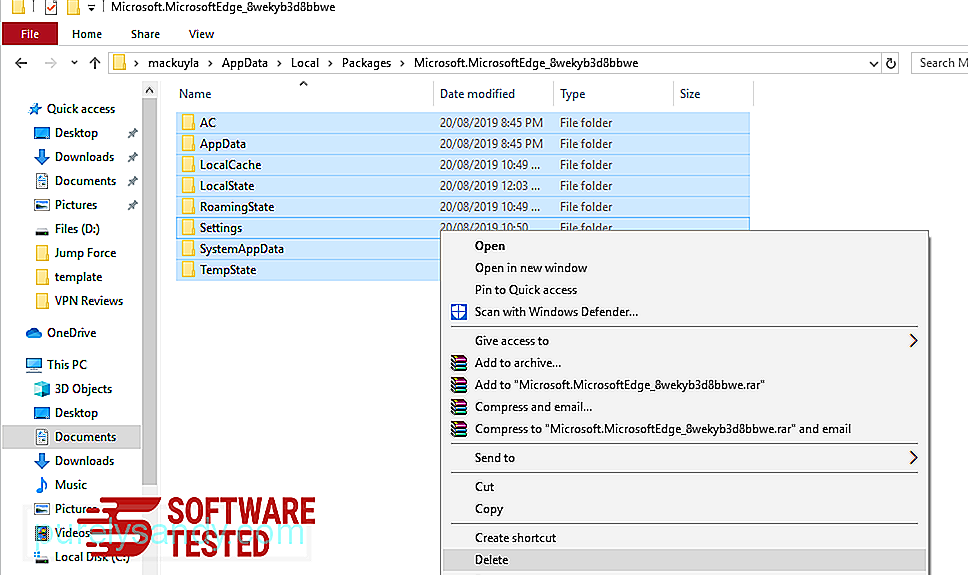The image size is (968, 575).
Task: Select the Settings folder icon
Action: [x=188, y=227]
